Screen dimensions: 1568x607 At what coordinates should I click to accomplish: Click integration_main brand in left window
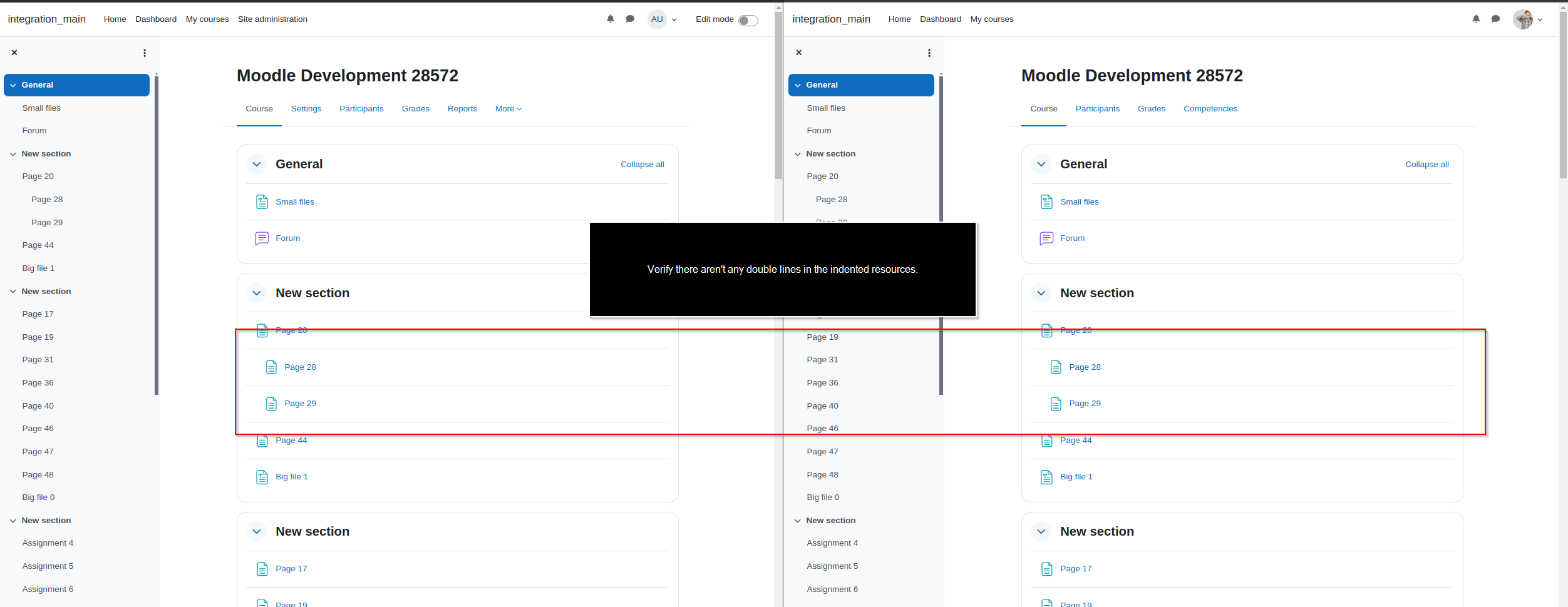click(47, 19)
